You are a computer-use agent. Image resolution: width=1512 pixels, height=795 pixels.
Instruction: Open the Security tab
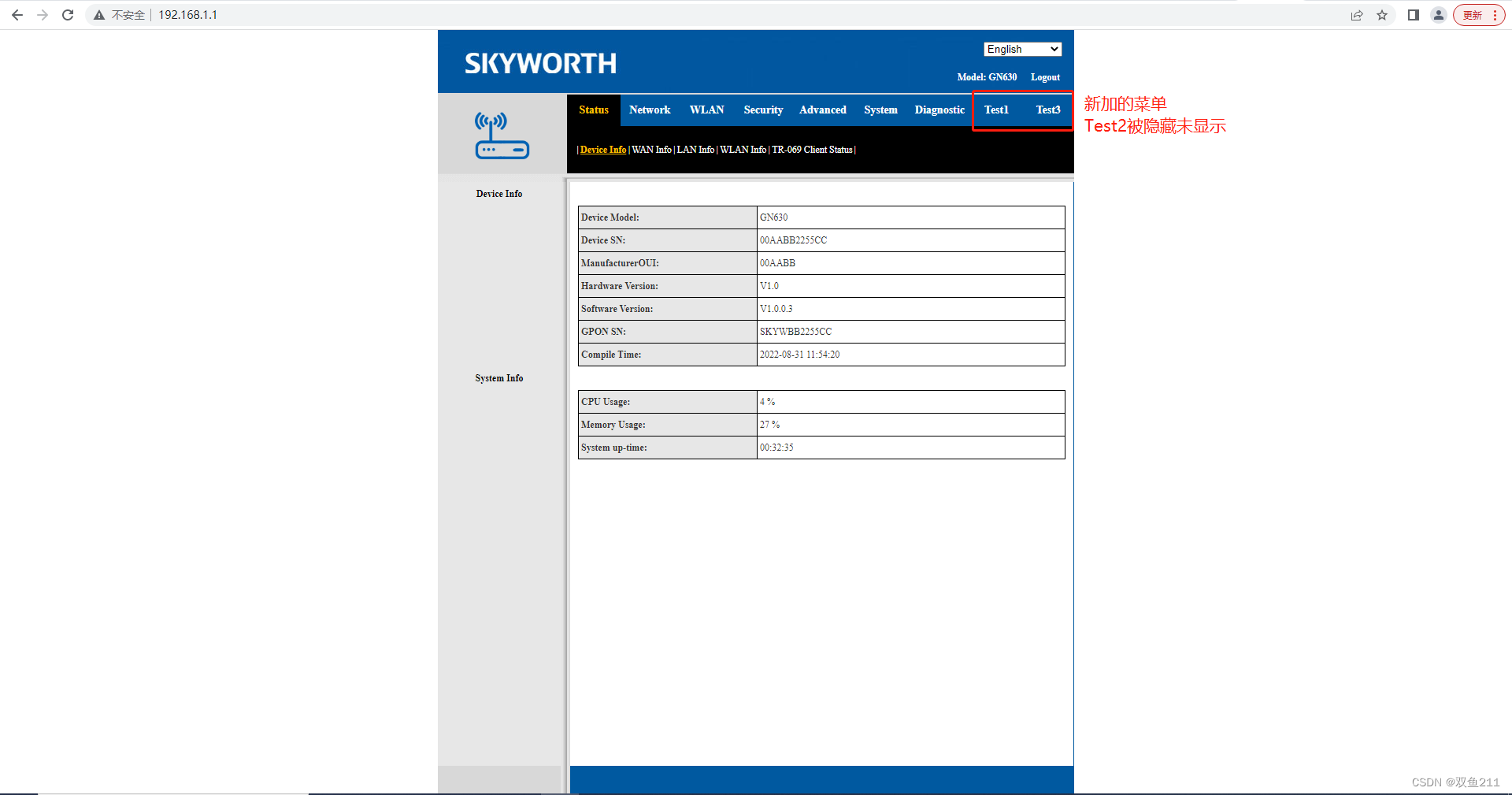tap(763, 110)
